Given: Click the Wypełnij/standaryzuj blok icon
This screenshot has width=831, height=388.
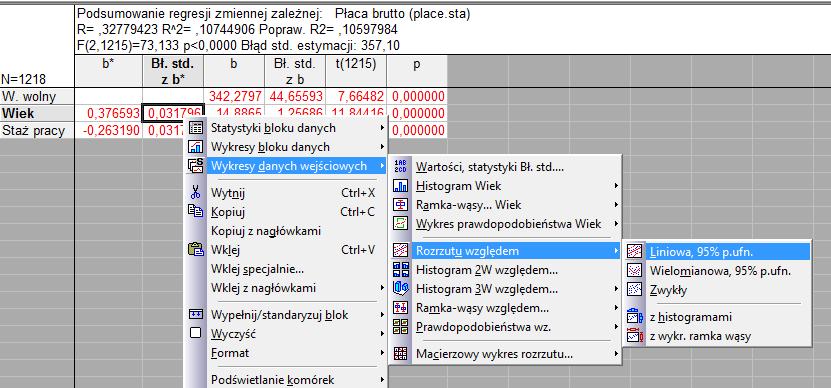Looking at the screenshot, I should pos(196,314).
